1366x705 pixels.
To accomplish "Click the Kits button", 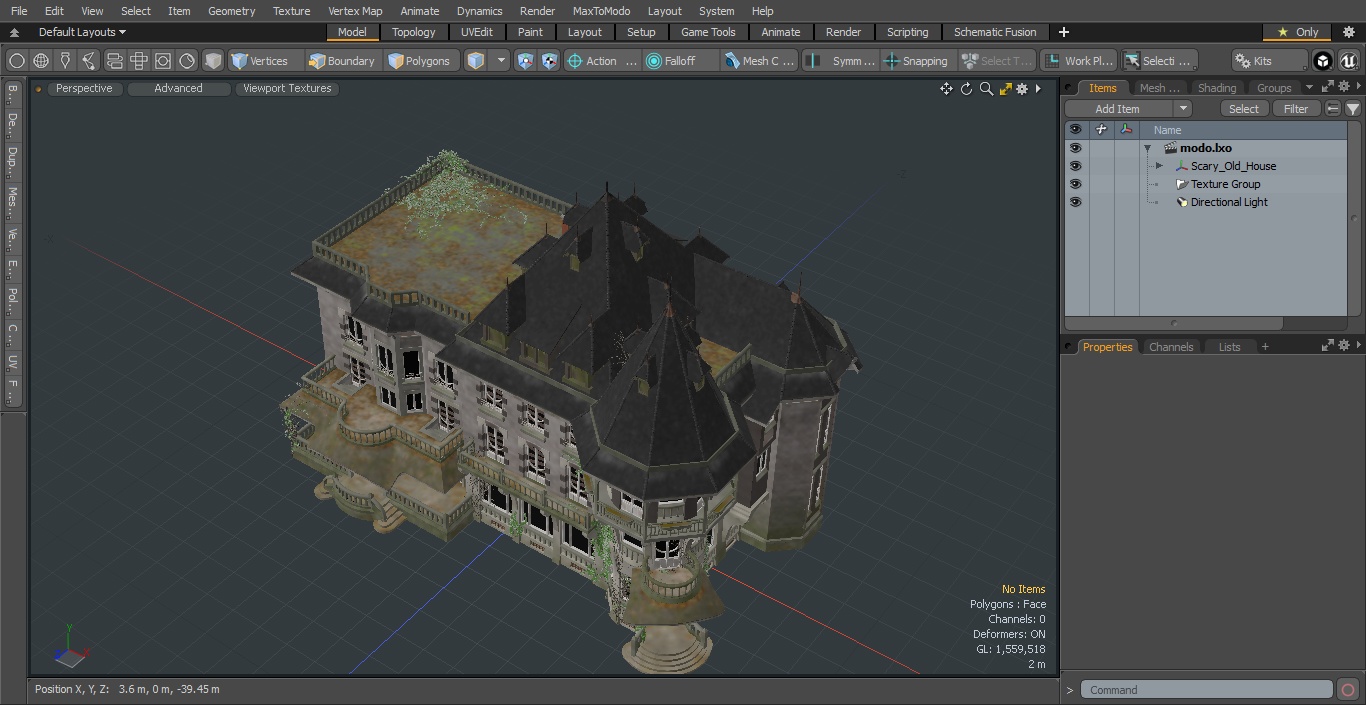I will [x=1269, y=61].
